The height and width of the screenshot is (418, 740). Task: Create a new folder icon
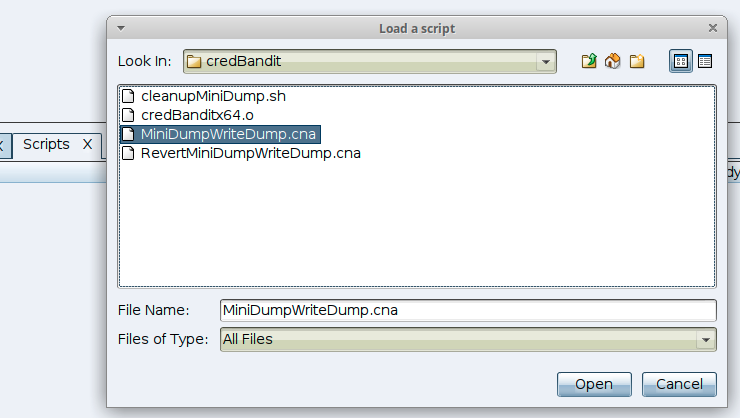(x=636, y=62)
